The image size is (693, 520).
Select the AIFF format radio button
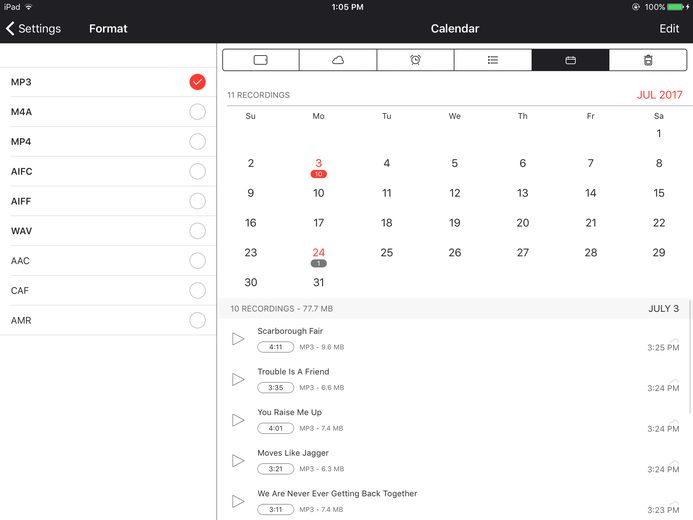198,201
